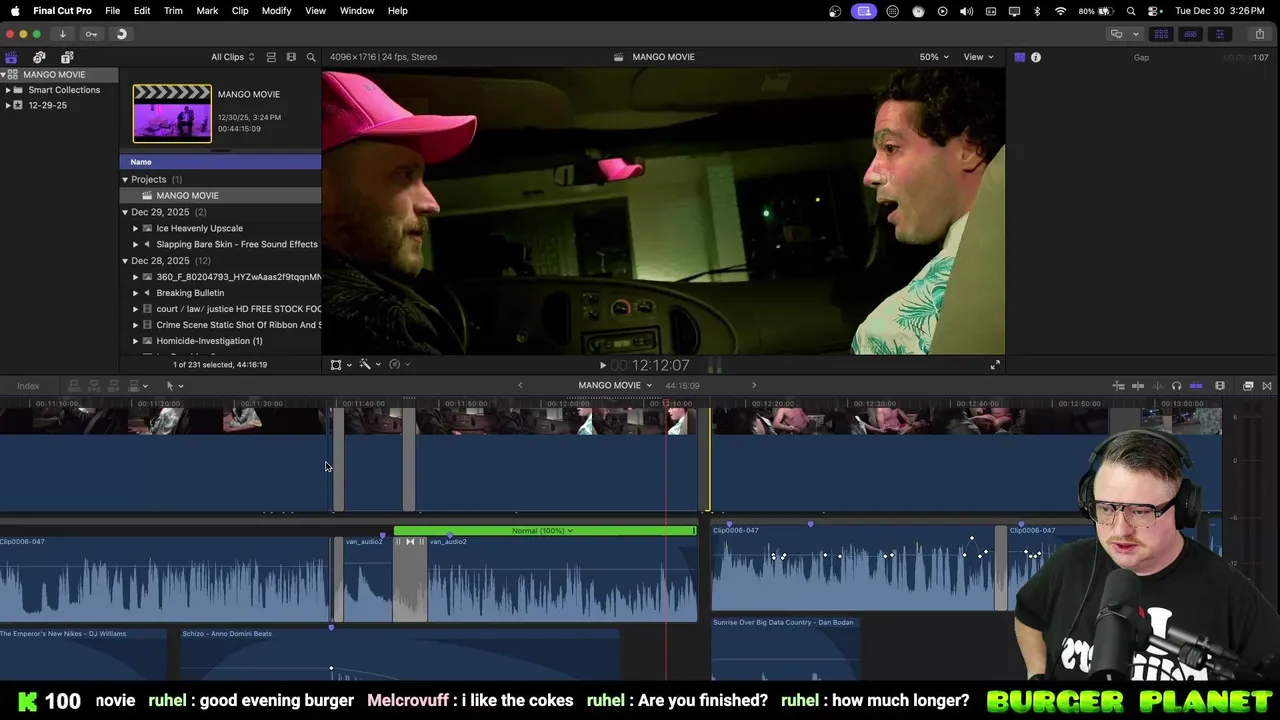
Task: Click the secondary display toggle button
Action: click(1116, 34)
